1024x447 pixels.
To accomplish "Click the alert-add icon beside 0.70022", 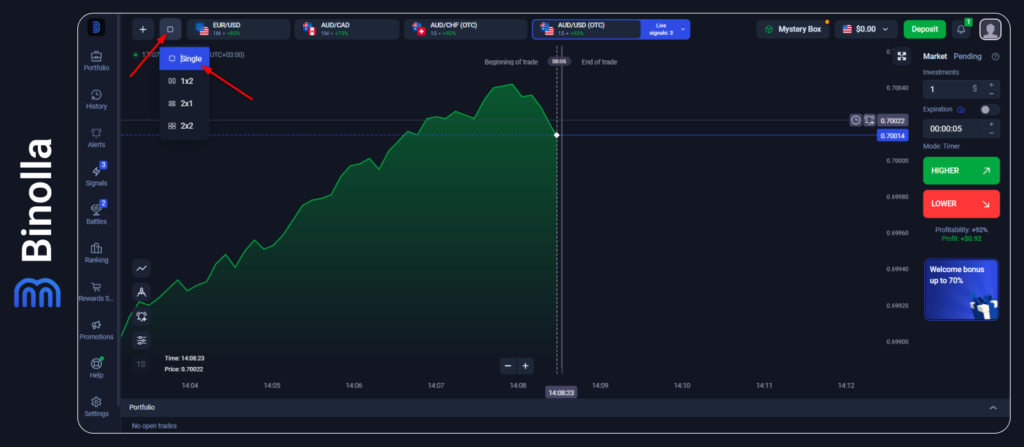I will [x=869, y=120].
